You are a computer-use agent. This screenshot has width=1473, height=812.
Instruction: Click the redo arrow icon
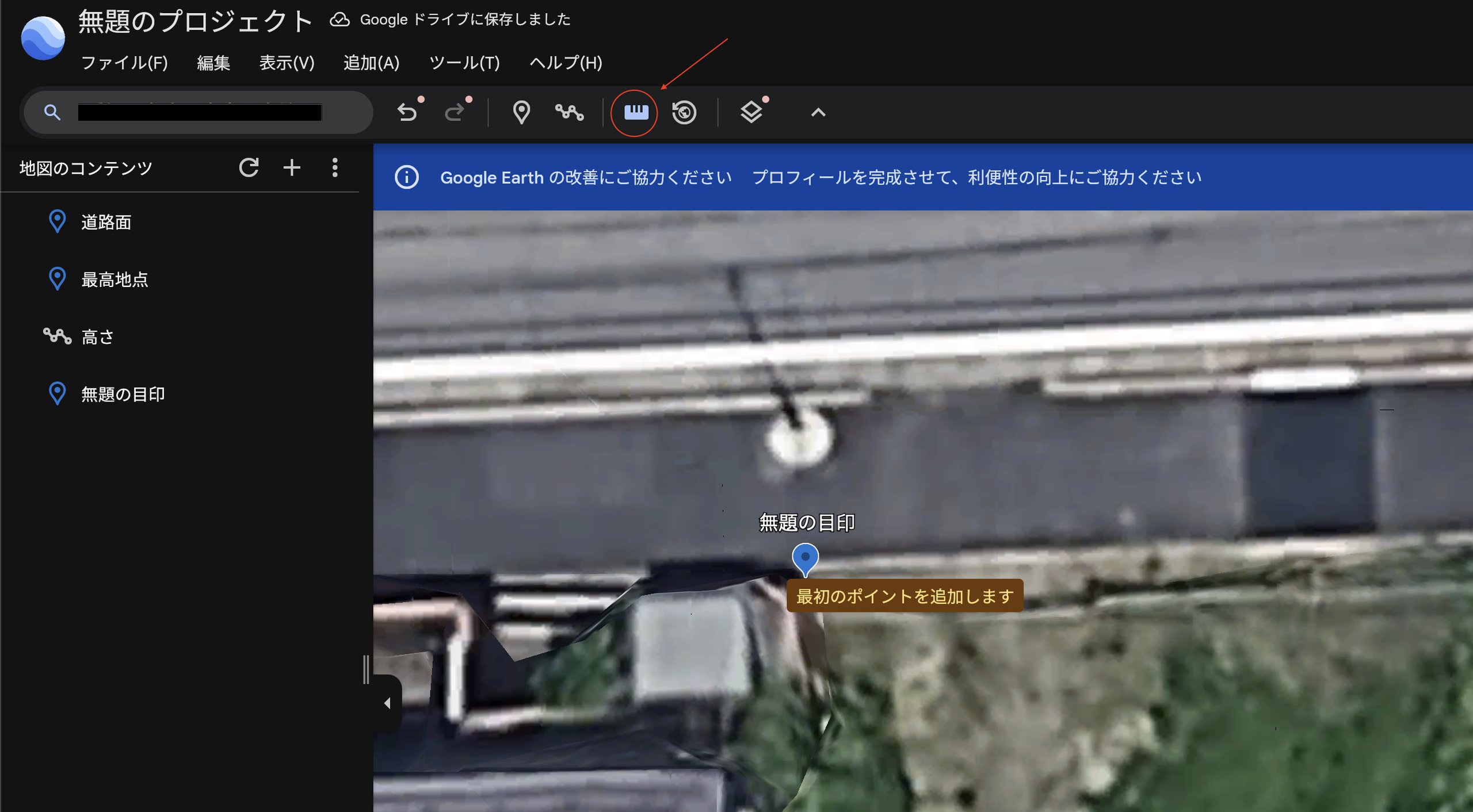pos(455,112)
